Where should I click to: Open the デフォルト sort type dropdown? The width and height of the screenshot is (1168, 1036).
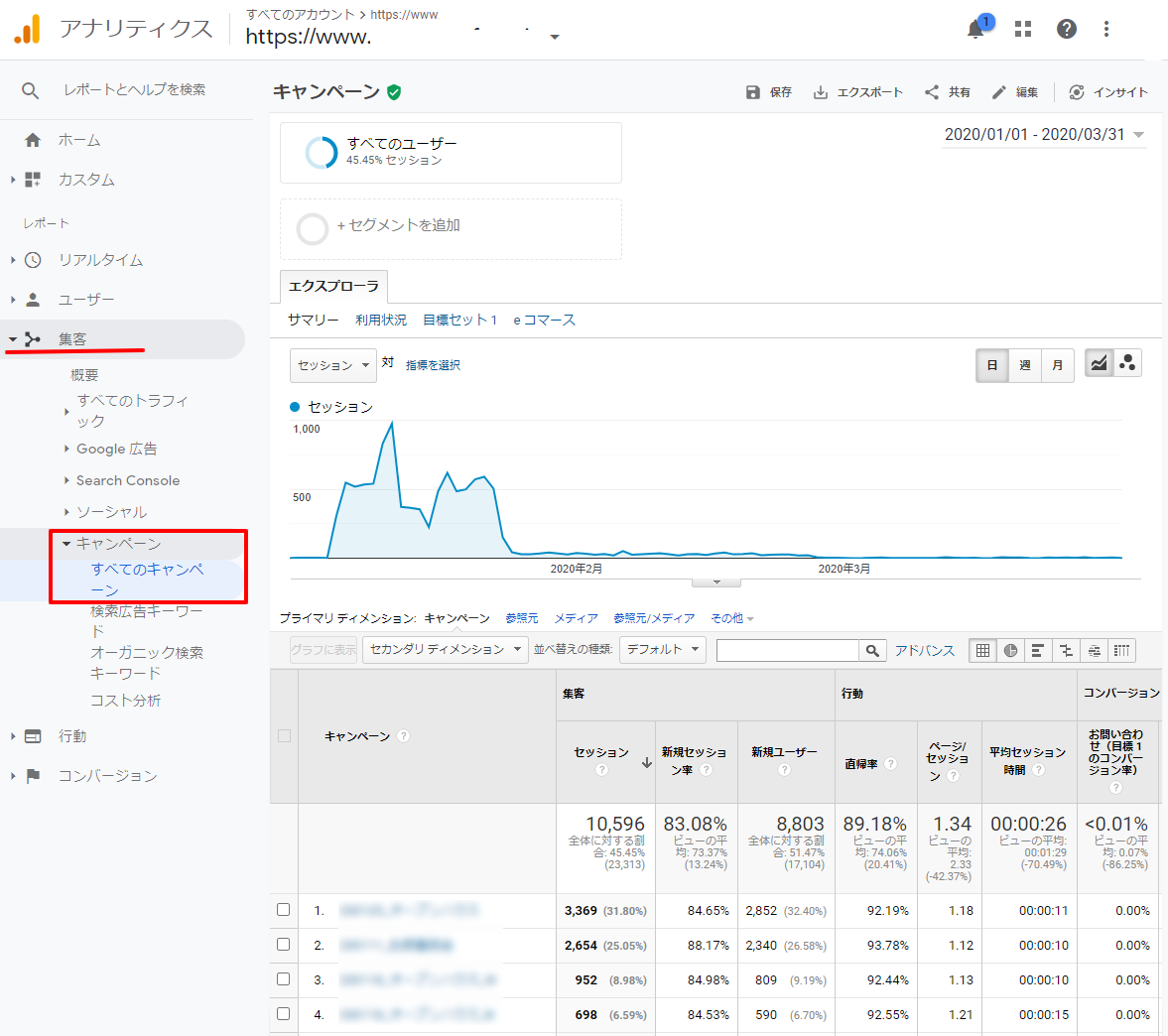click(662, 649)
